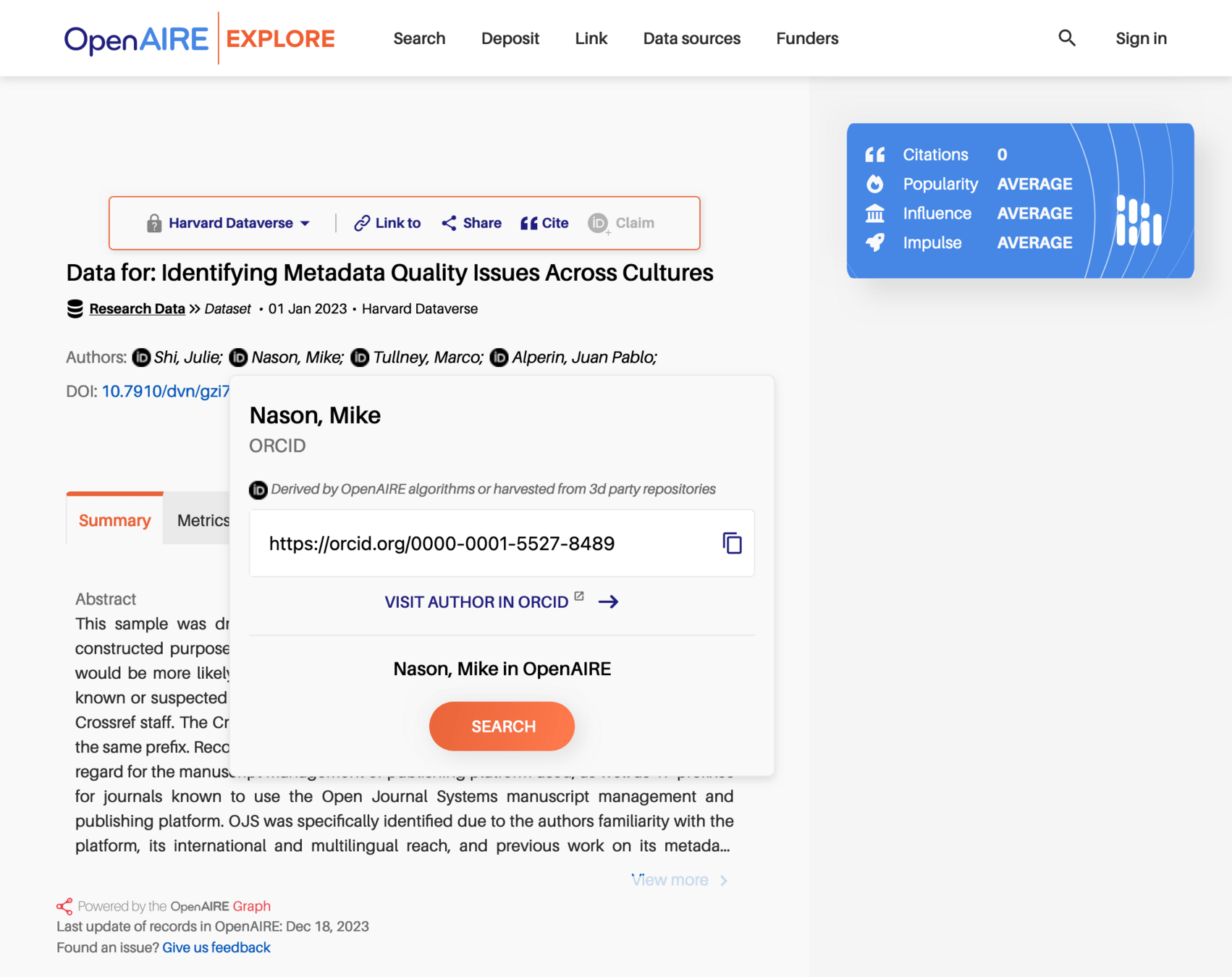The width and height of the screenshot is (1232, 977).
Task: Click the Research Data breadcrumb link
Action: pyautogui.click(x=137, y=309)
